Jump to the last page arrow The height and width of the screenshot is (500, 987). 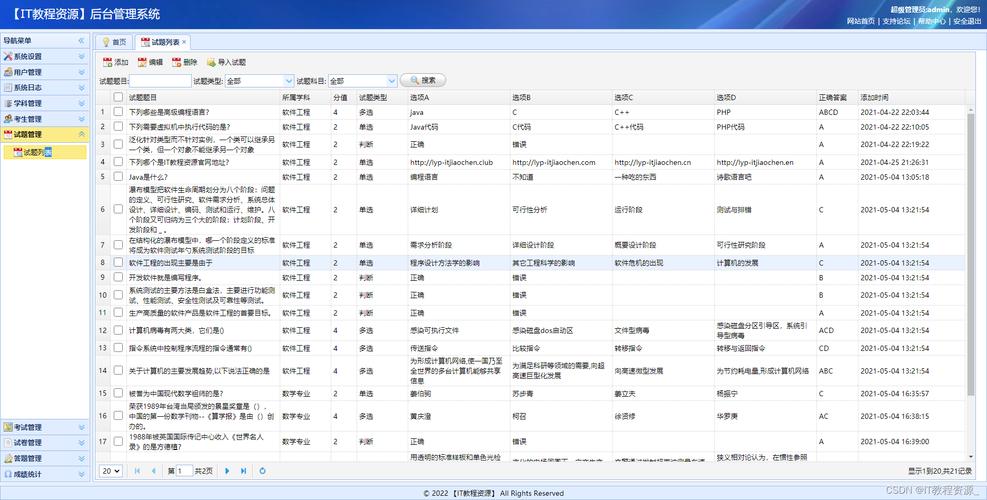point(243,471)
